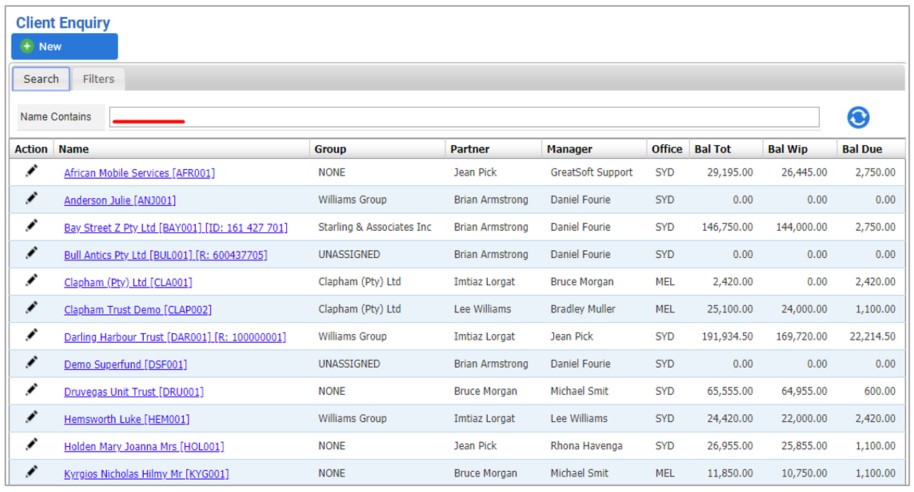Click the Action column header

(31, 149)
